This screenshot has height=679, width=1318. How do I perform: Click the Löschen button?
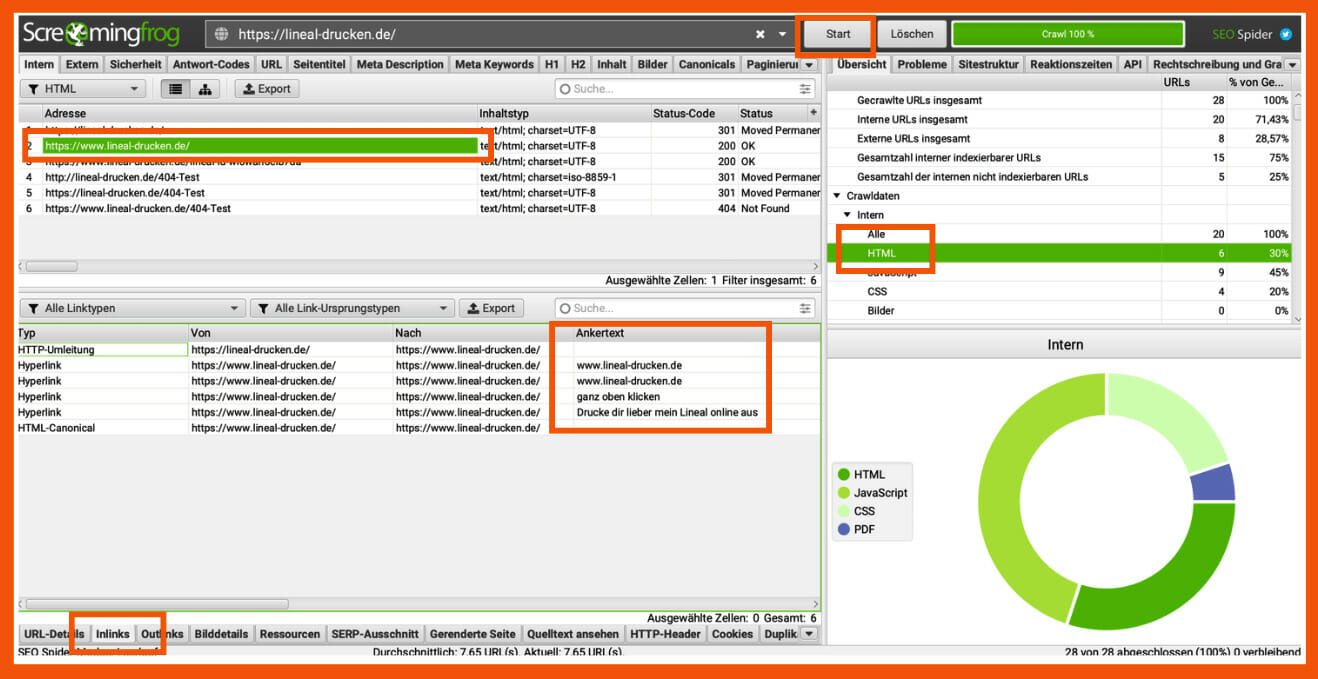point(911,34)
